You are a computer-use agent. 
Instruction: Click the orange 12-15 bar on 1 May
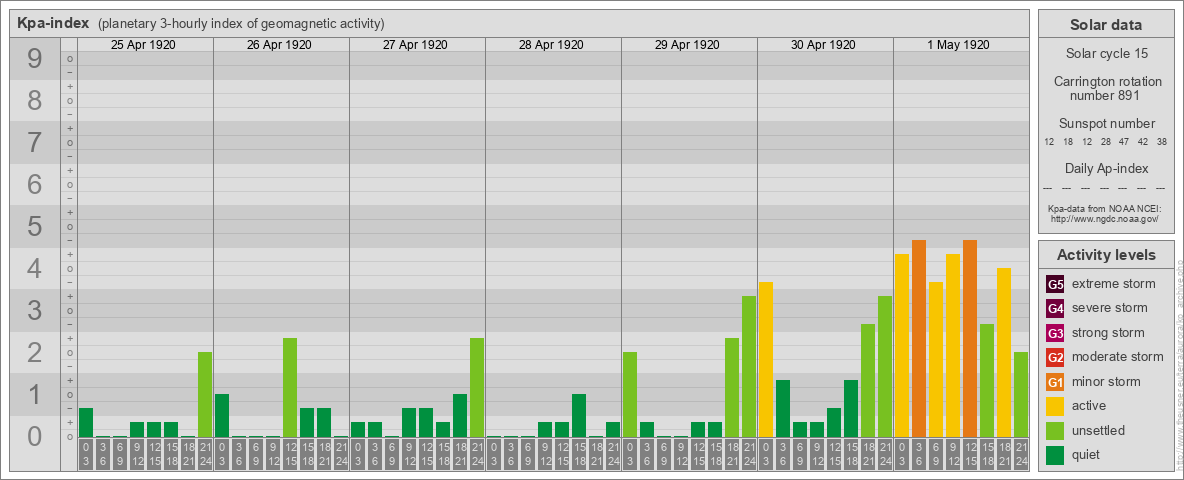coord(970,339)
